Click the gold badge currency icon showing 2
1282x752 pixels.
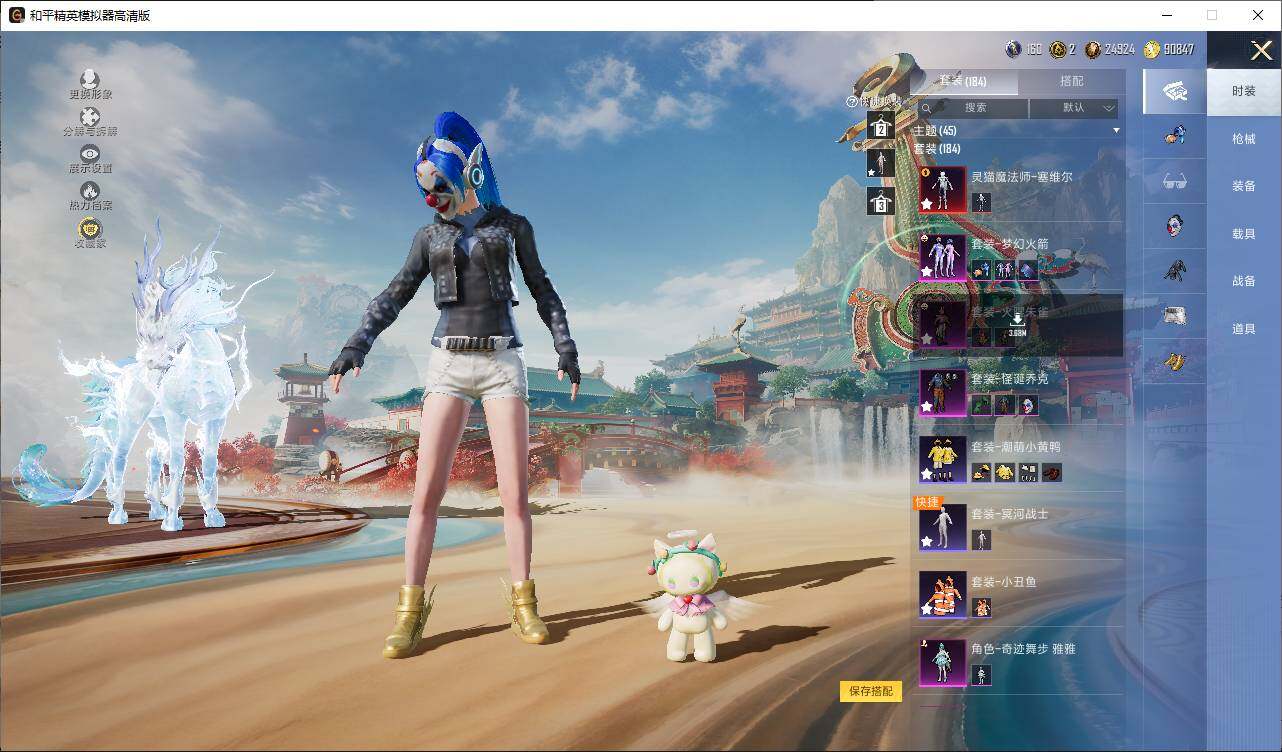[1057, 49]
